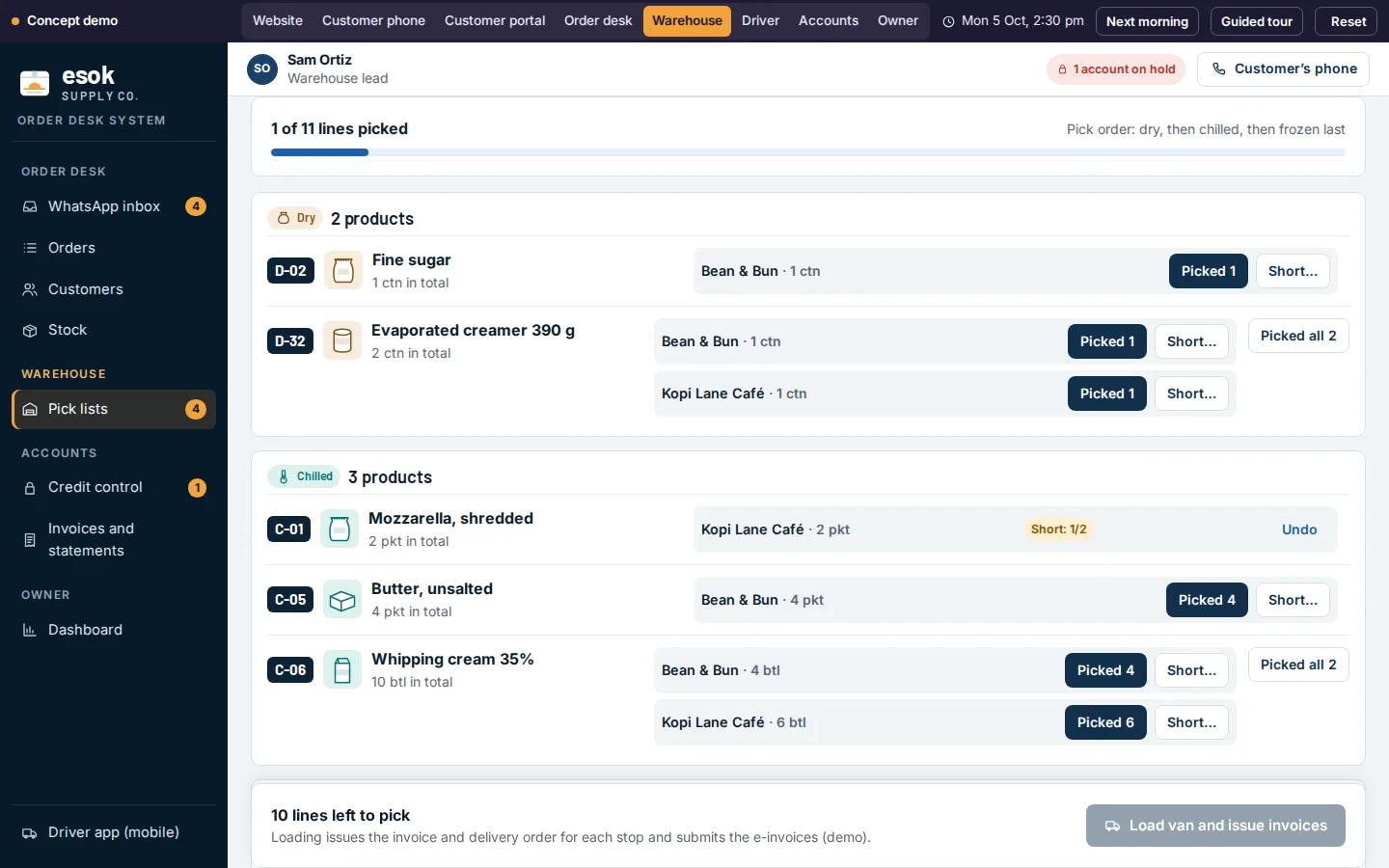
Task: Click the Butter unsalted box icon
Action: [341, 600]
